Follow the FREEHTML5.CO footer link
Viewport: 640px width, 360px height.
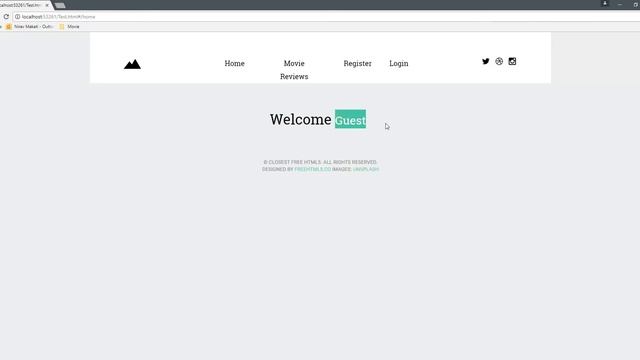(x=313, y=169)
